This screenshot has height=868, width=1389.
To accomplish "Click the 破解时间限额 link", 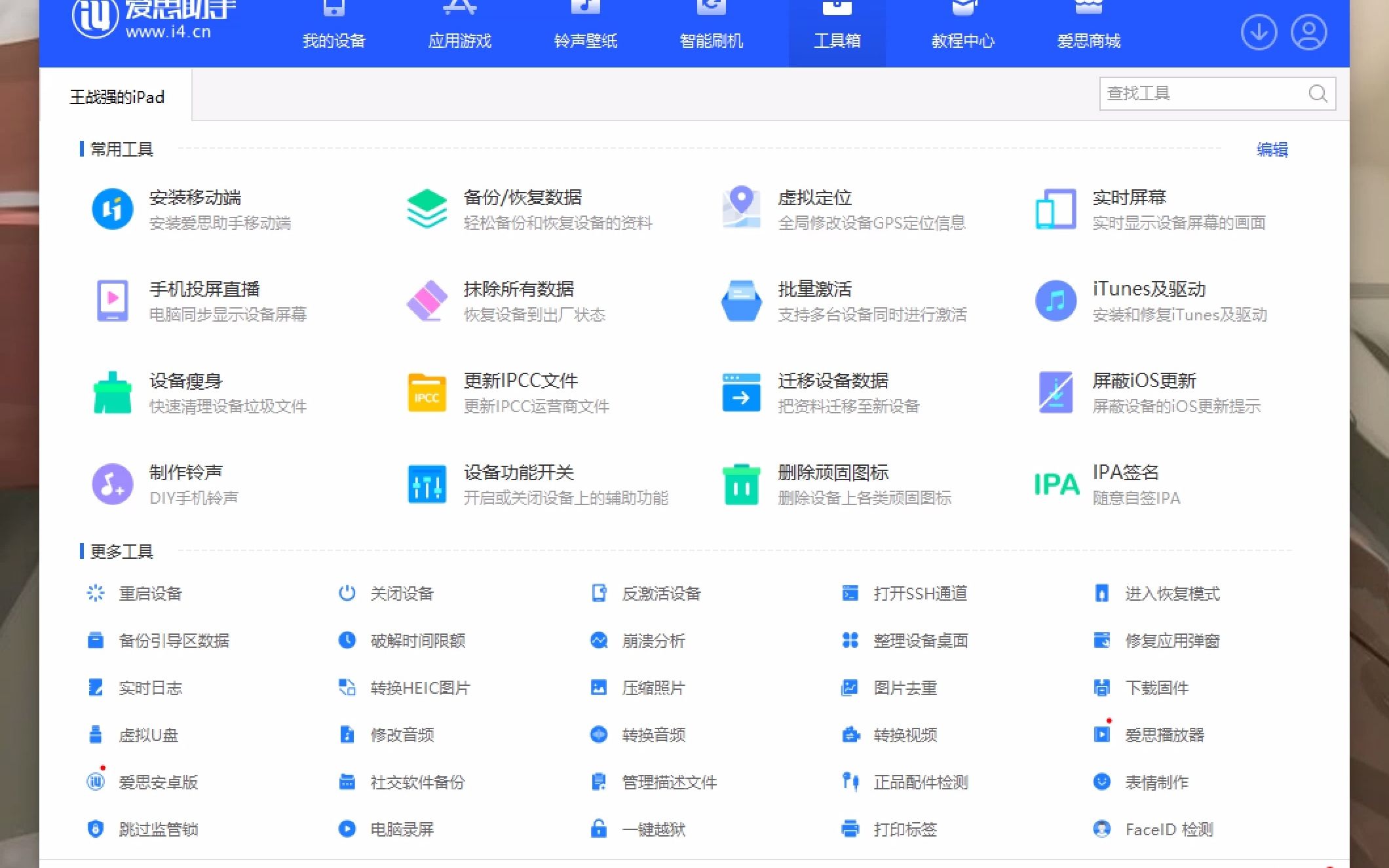I will pyautogui.click(x=417, y=640).
